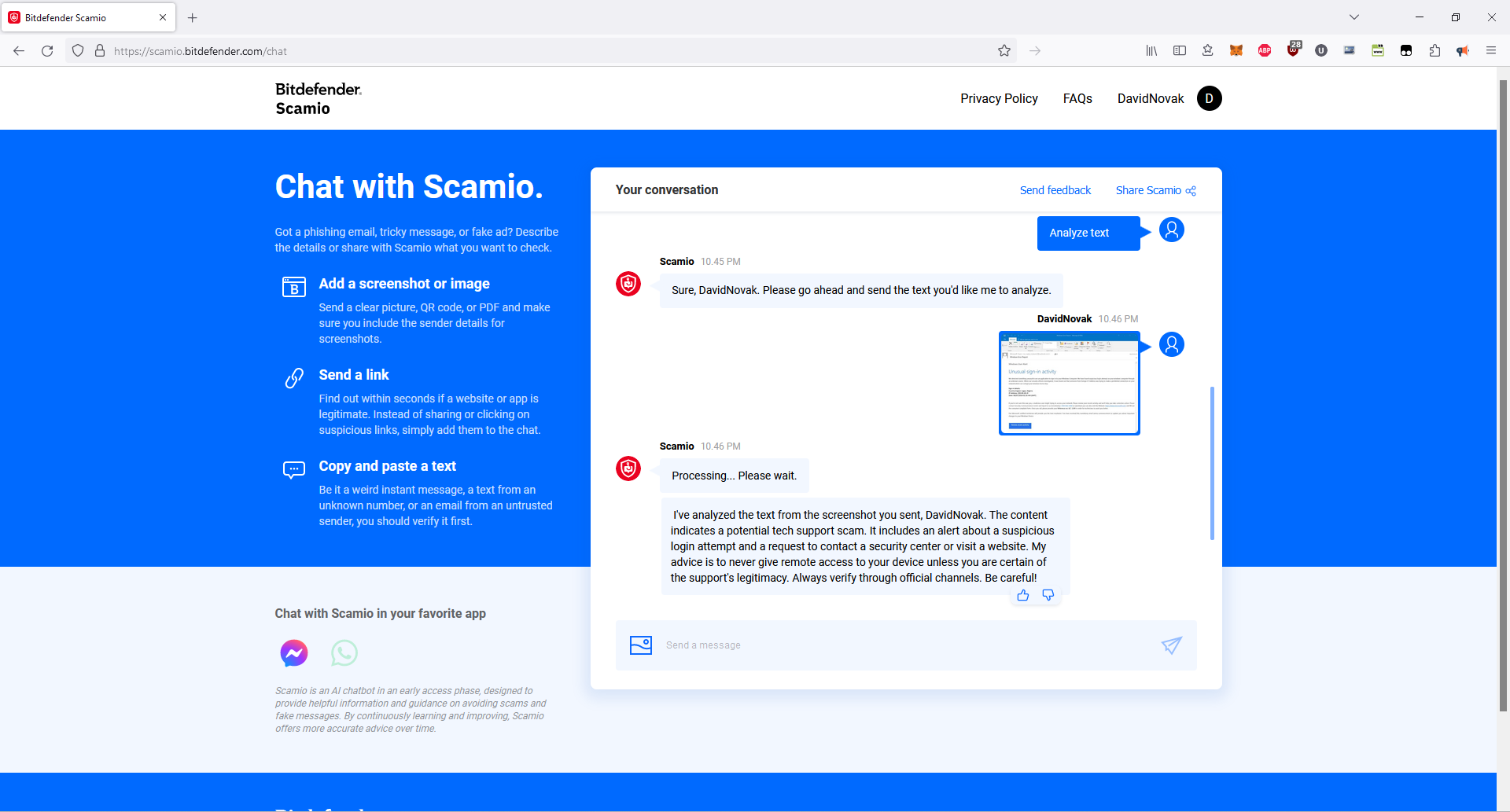1510x812 pixels.
Task: Open the extensions puzzle icon
Action: pos(1434,51)
